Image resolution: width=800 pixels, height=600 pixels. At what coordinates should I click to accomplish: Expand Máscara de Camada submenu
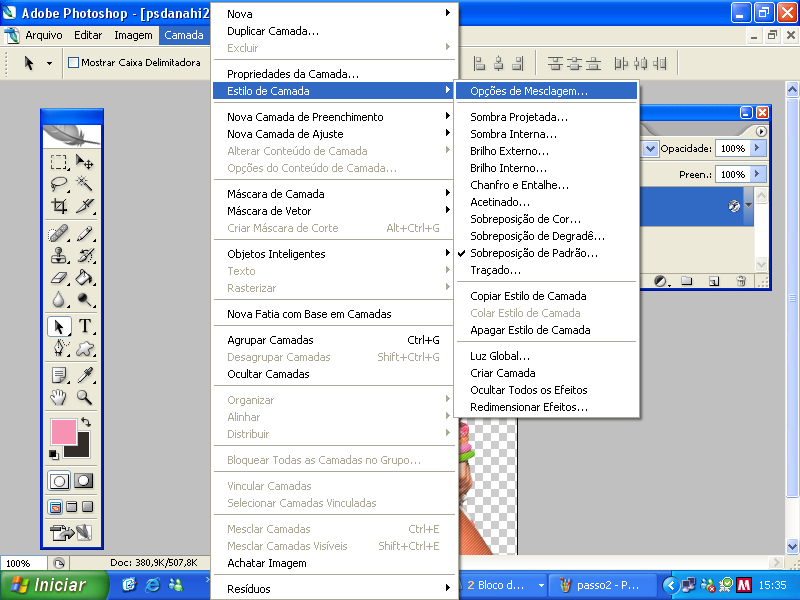334,194
